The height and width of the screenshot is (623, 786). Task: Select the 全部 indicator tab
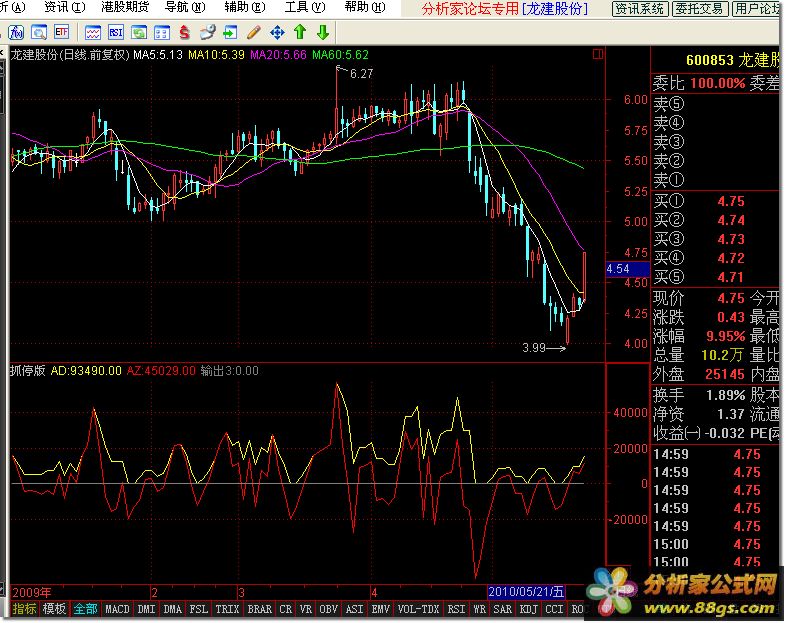(x=85, y=609)
